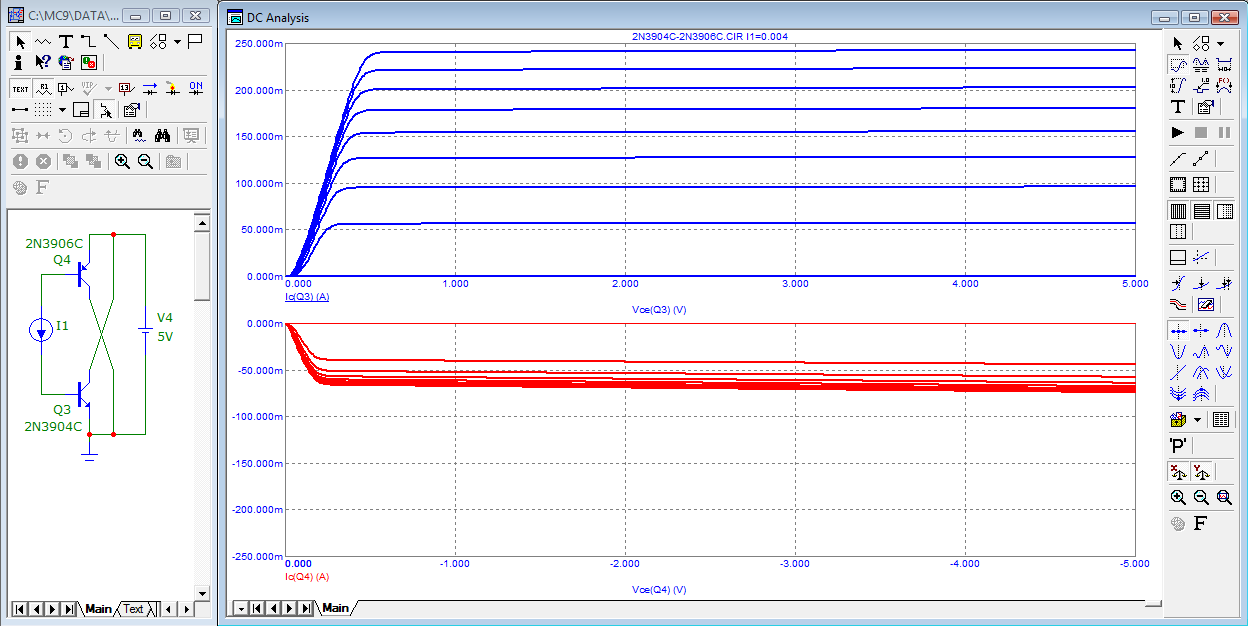Stop the analysis run
The height and width of the screenshot is (626, 1248).
(1201, 132)
